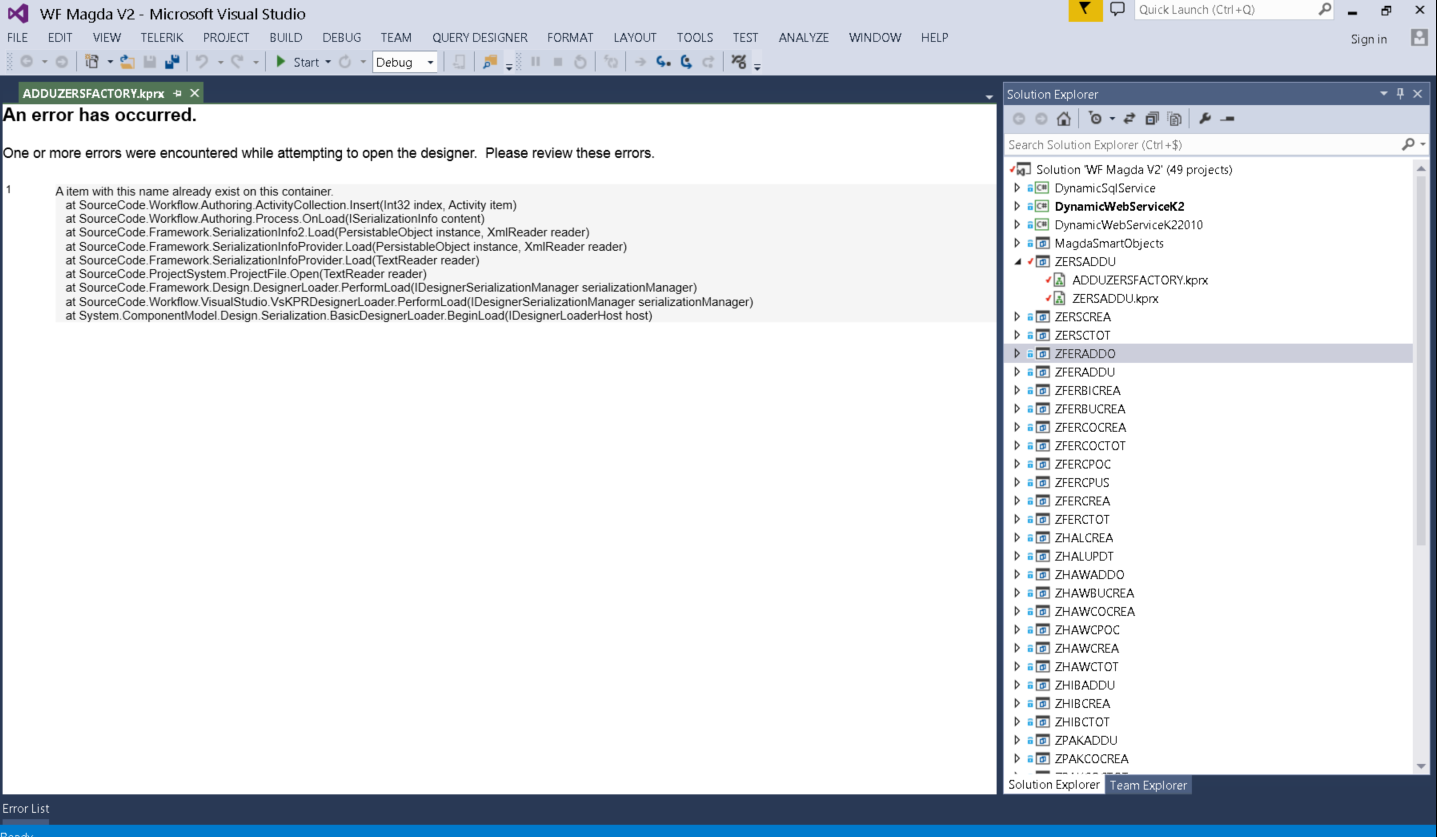Open the TOOLS menu

[x=695, y=37]
